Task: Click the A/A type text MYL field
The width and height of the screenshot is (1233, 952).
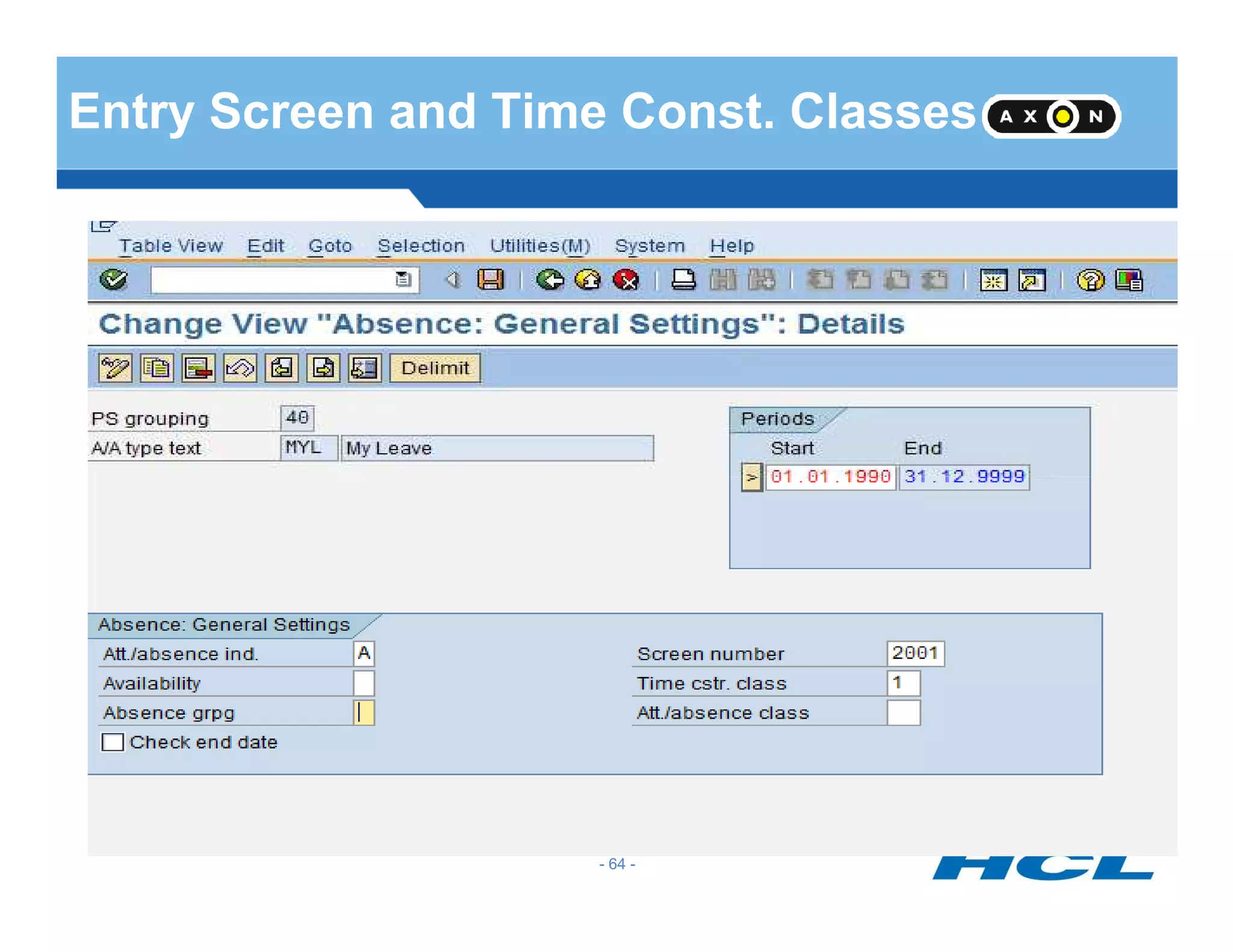Action: point(309,448)
